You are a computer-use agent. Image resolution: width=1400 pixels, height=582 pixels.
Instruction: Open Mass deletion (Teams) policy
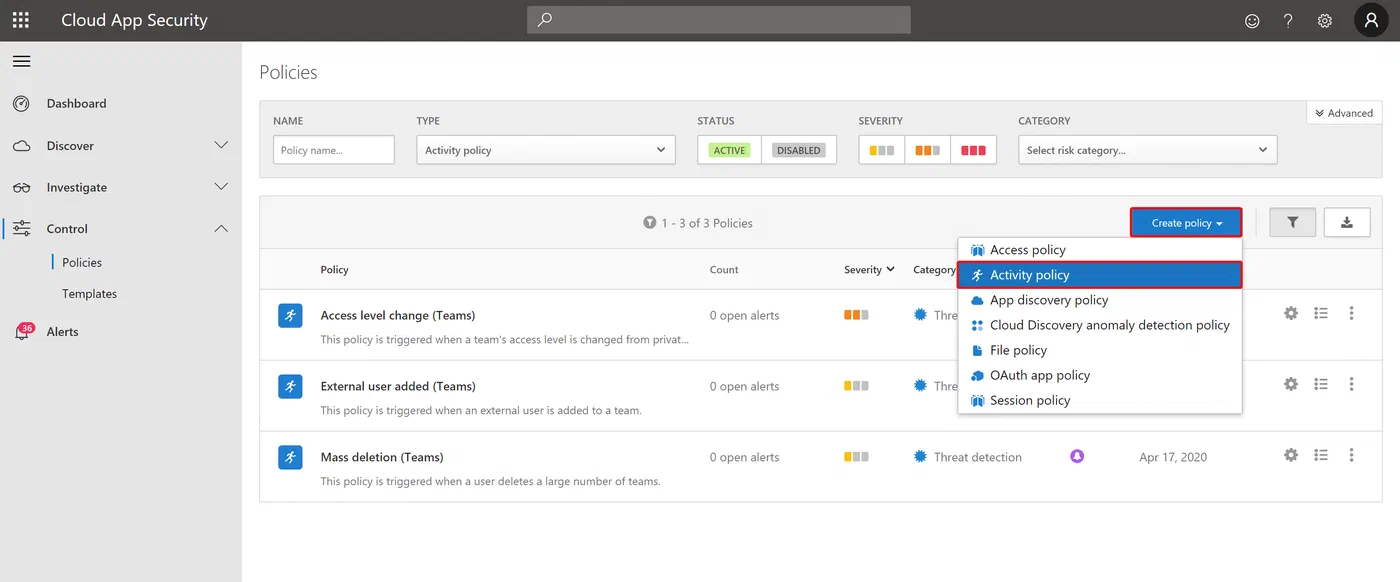tap(382, 457)
